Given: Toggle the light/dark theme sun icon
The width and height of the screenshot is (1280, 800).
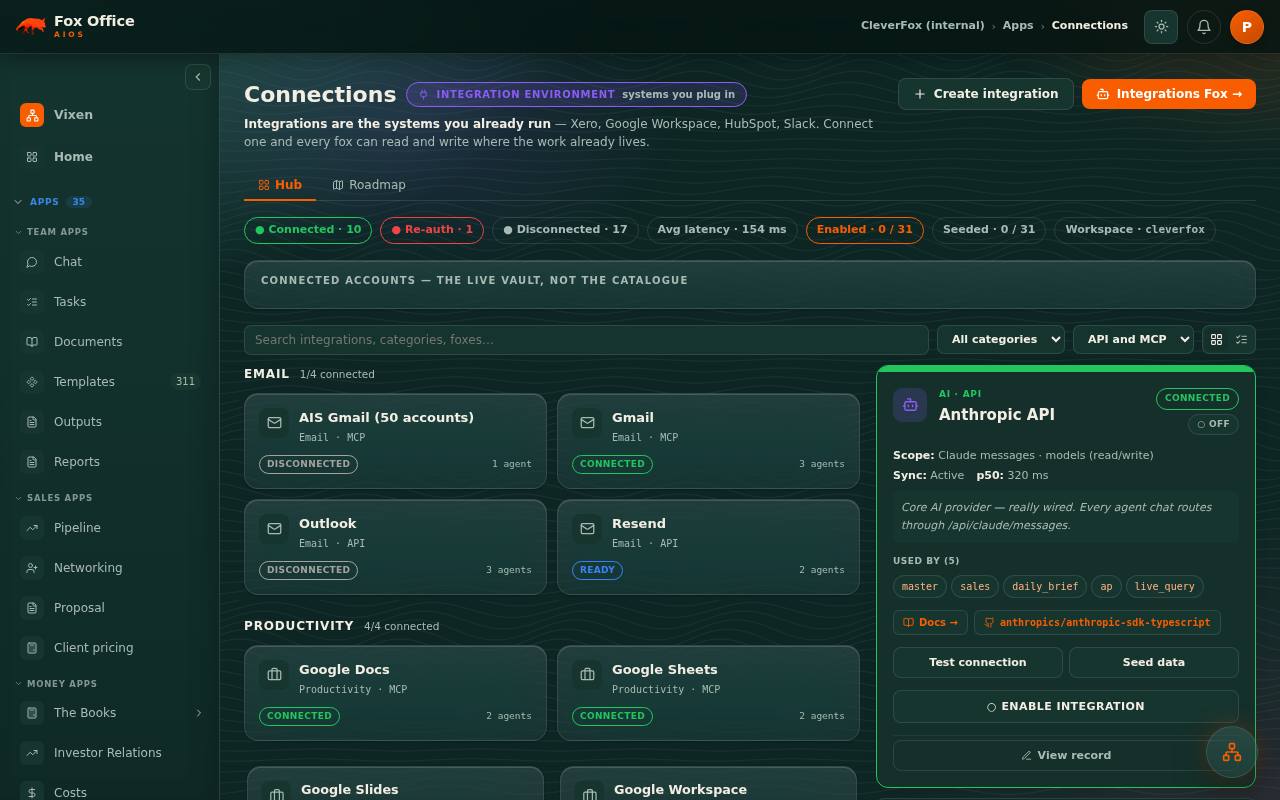Looking at the screenshot, I should 1161,27.
